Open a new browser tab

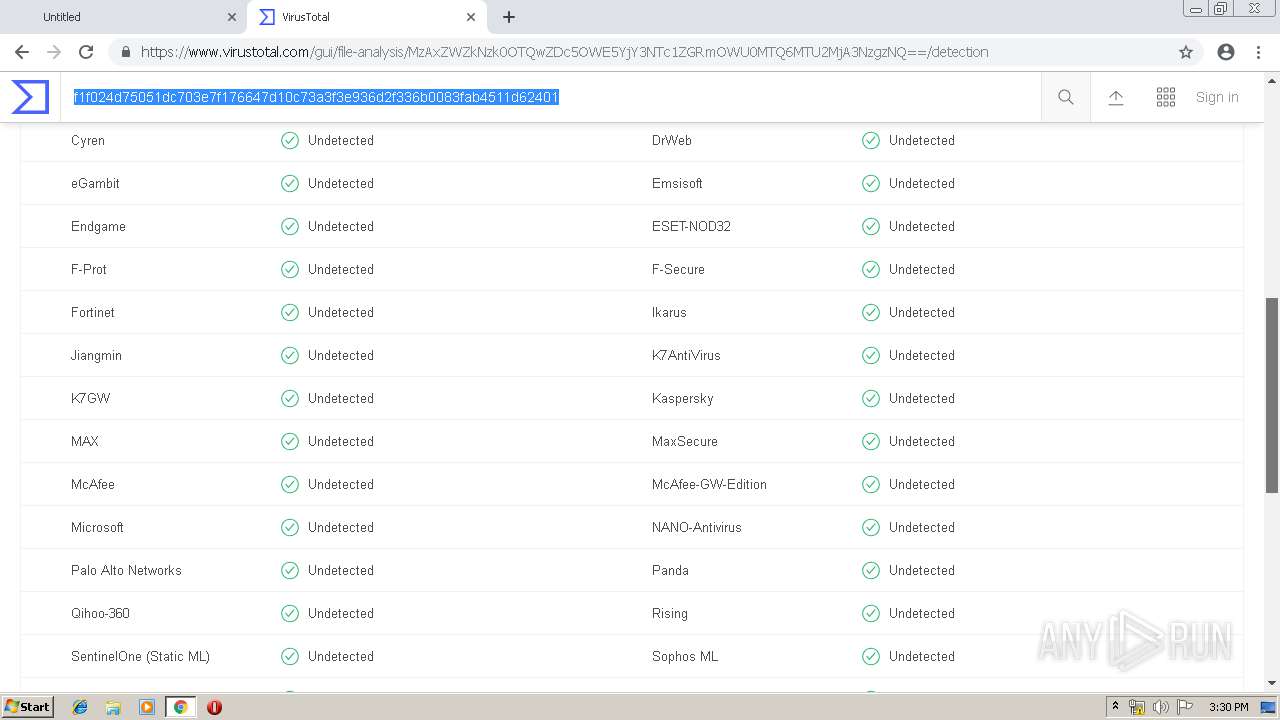[x=509, y=17]
